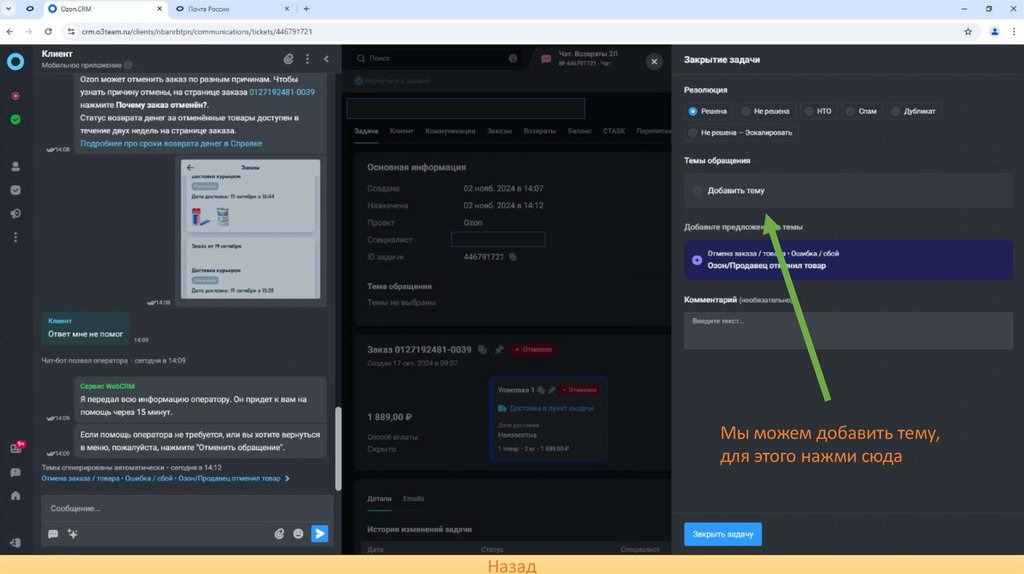Viewport: 1024px width, 574px height.
Task: Open the orders screenshot thumbnail in chat
Action: 250,229
